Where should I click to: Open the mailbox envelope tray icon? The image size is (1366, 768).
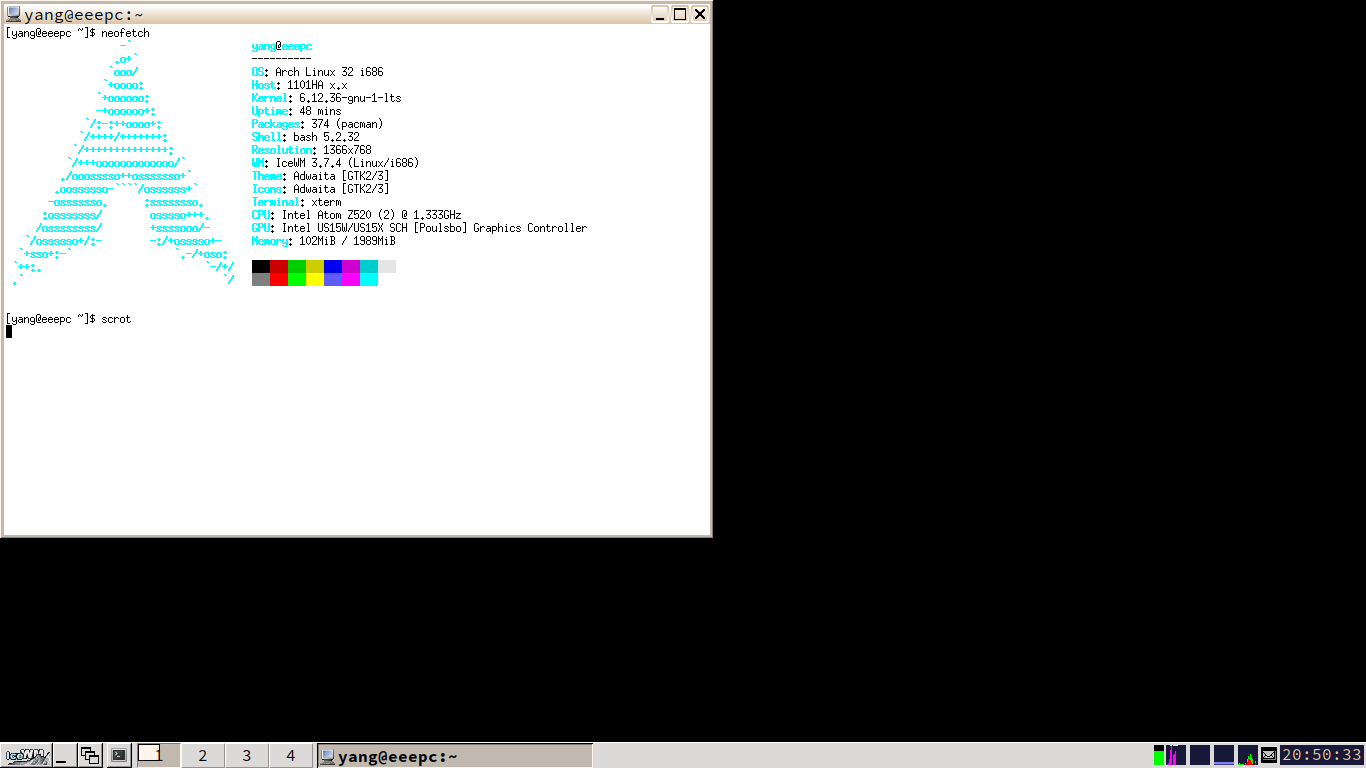pos(1269,755)
